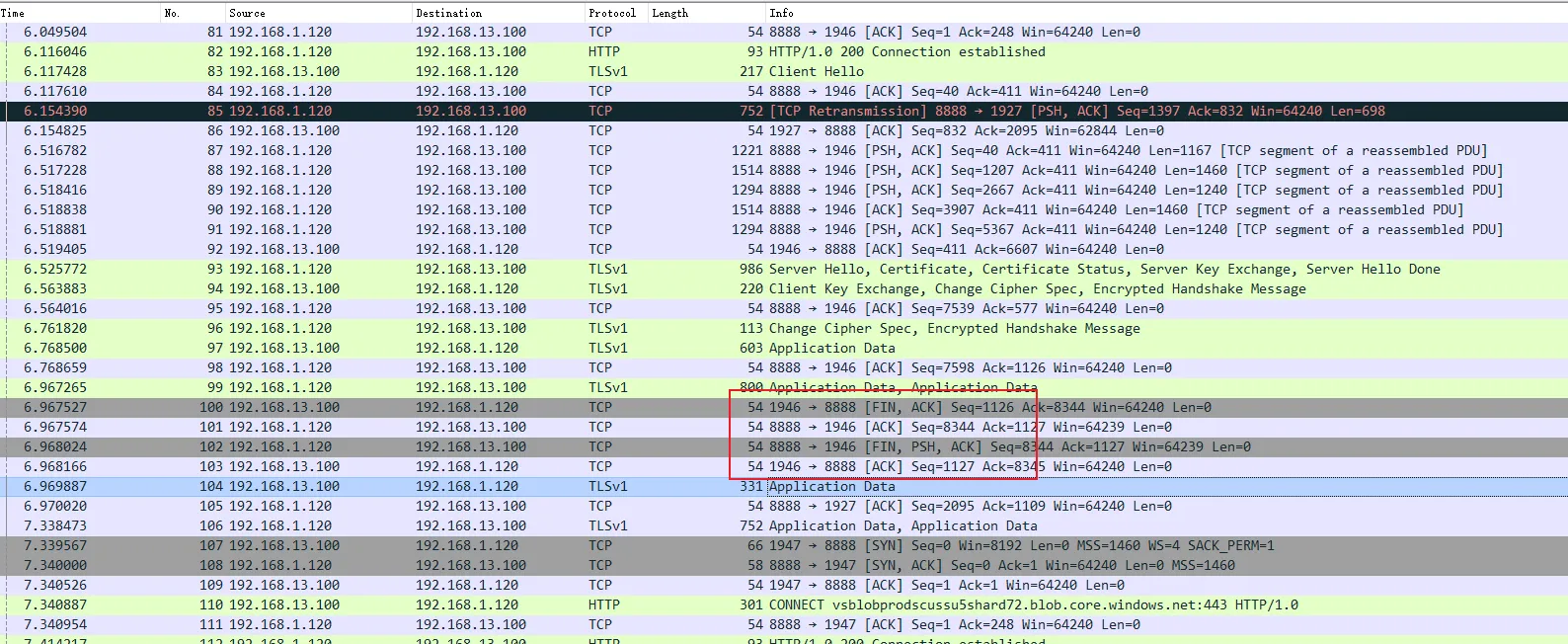Select packet 97, Application Data length 603
1568x644 pixels.
[831, 348]
